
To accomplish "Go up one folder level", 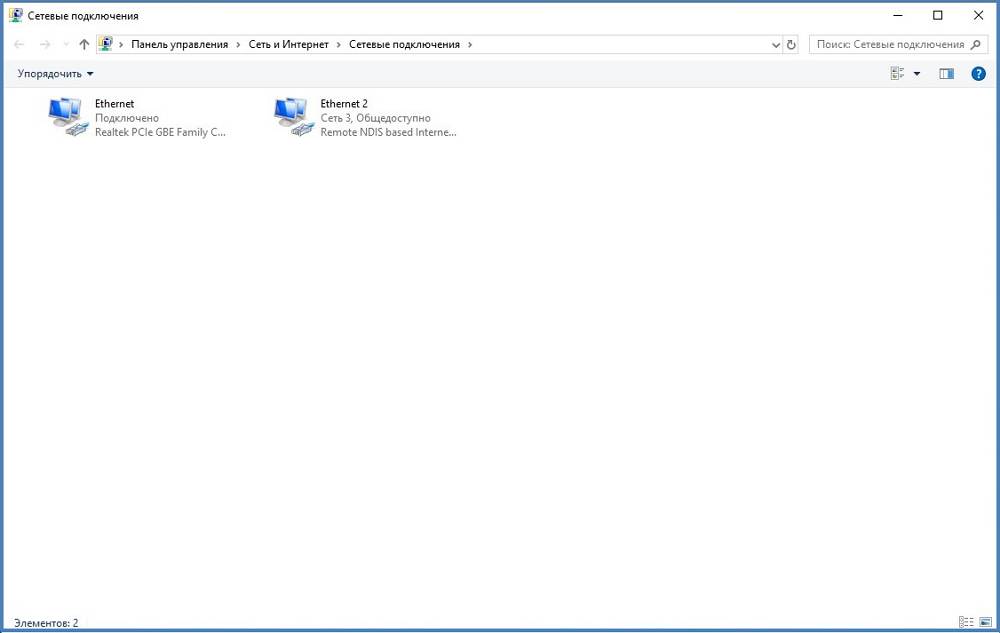I will click(x=84, y=45).
